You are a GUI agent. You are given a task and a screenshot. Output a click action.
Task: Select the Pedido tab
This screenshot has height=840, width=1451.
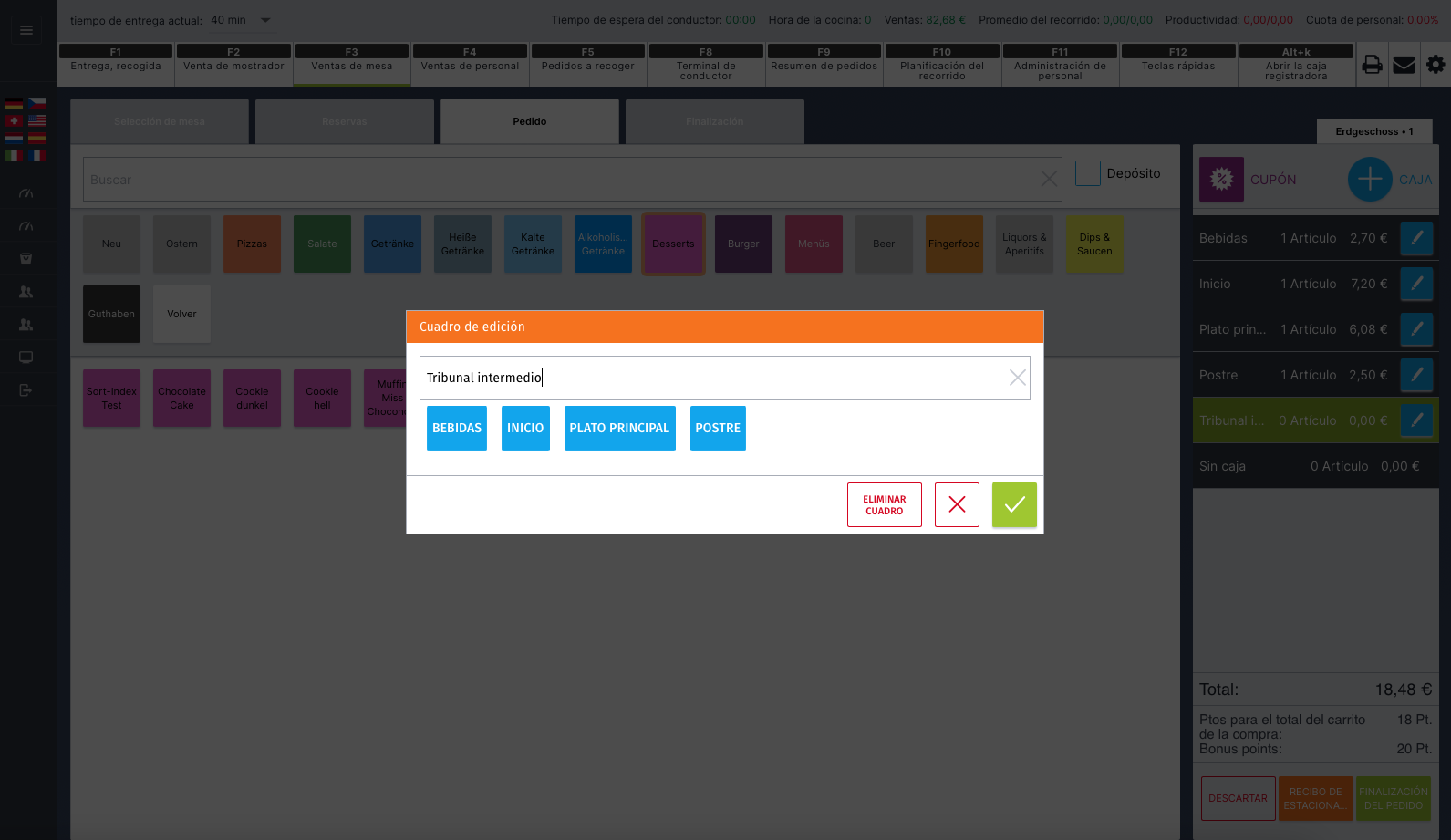529,121
